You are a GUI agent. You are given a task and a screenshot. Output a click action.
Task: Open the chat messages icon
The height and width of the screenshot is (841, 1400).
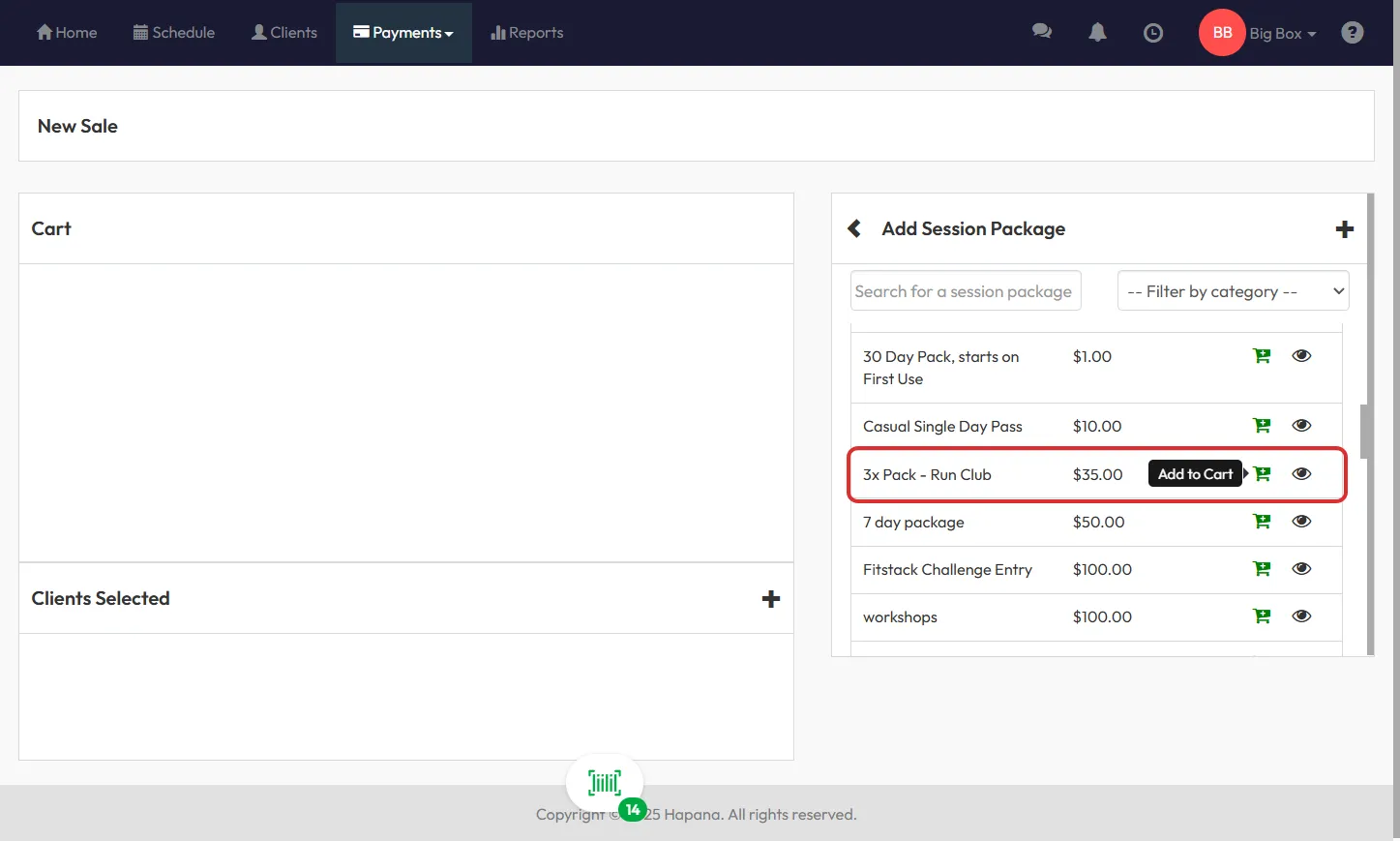pos(1041,32)
